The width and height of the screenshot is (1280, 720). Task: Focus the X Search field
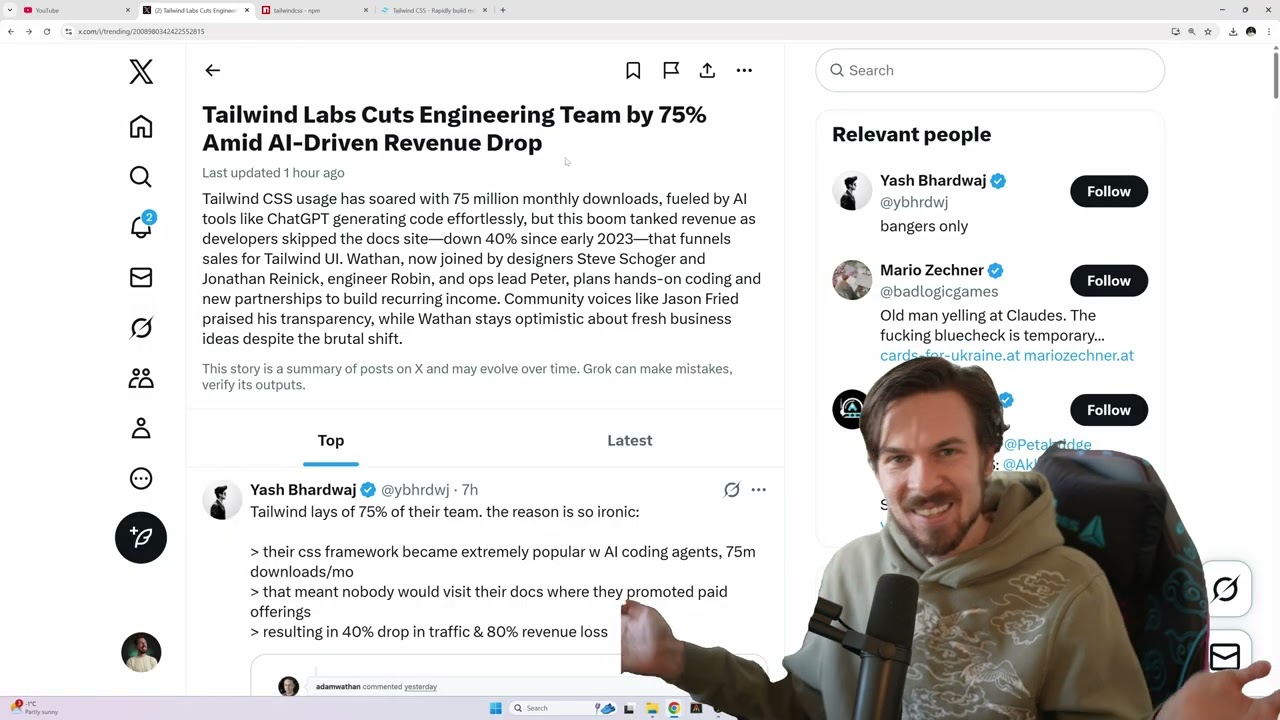pyautogui.click(x=990, y=70)
